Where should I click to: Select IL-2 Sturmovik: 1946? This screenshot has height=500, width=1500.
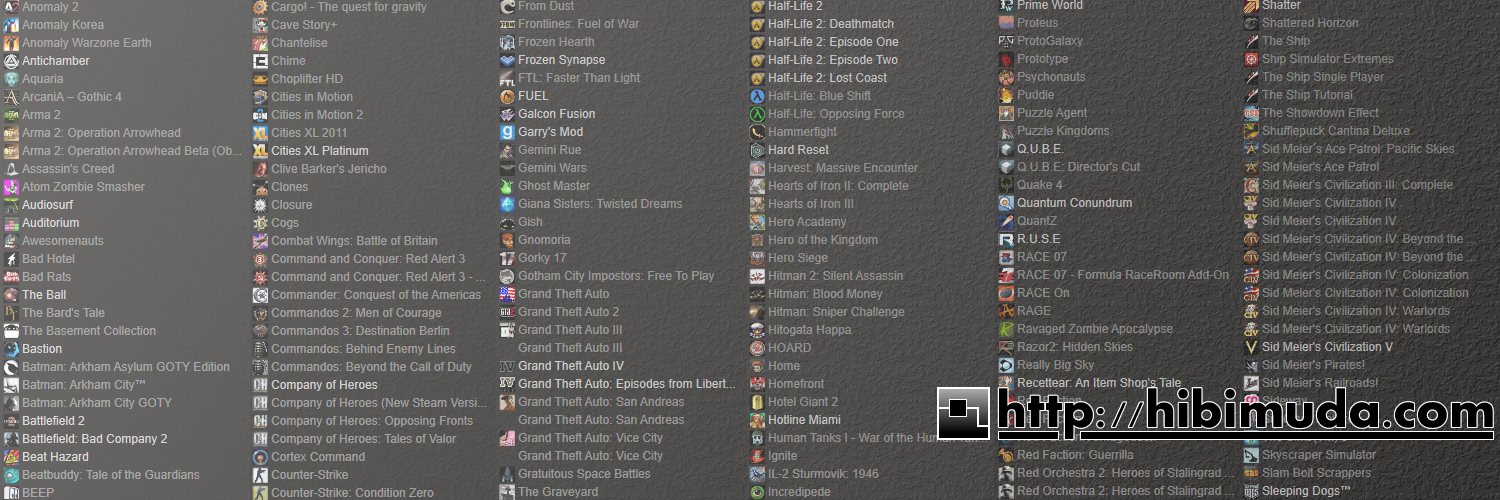click(823, 474)
